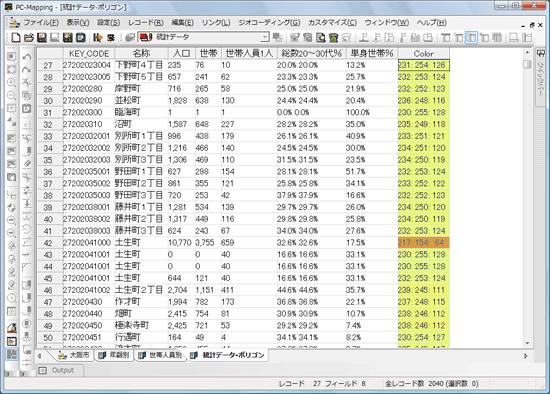The height and width of the screenshot is (394, 550).
Task: Click the highlighted table icon at the bottom of the left toolbar
Action: tap(12, 354)
